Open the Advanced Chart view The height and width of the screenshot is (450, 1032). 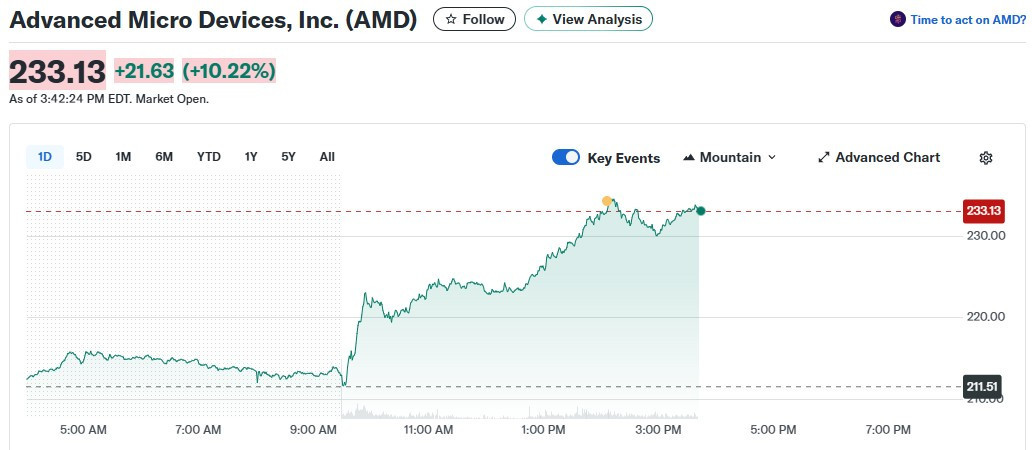click(879, 157)
